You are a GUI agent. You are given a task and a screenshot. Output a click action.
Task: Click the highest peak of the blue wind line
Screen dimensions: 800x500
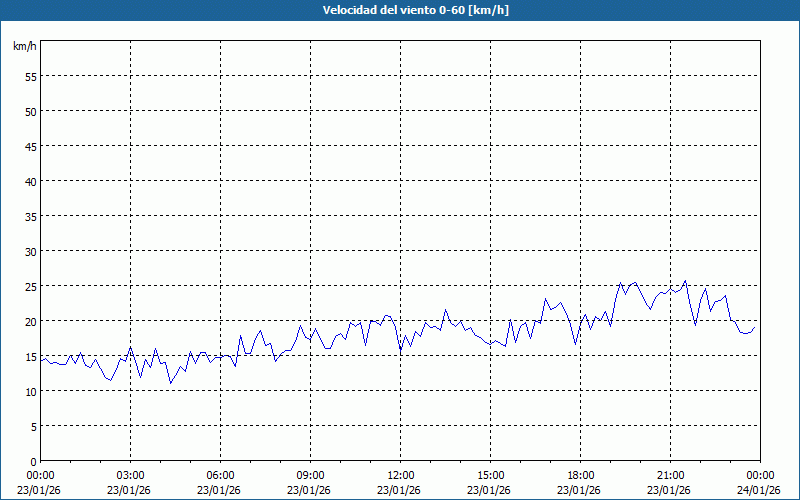pos(685,281)
